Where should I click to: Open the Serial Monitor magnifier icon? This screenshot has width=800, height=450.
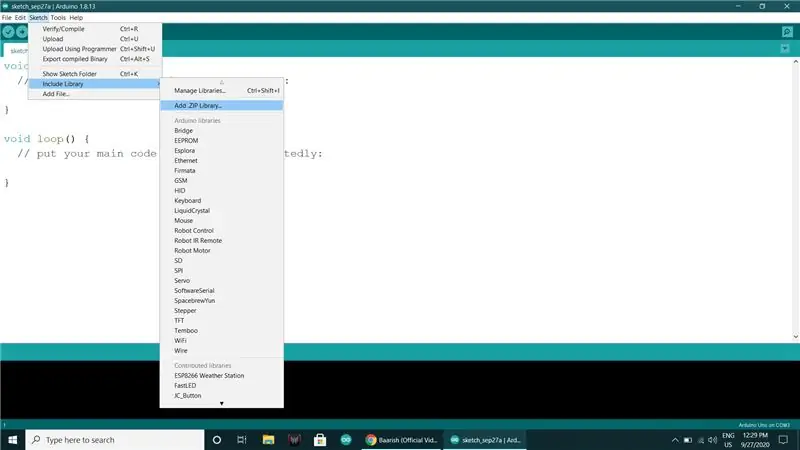coord(787,32)
